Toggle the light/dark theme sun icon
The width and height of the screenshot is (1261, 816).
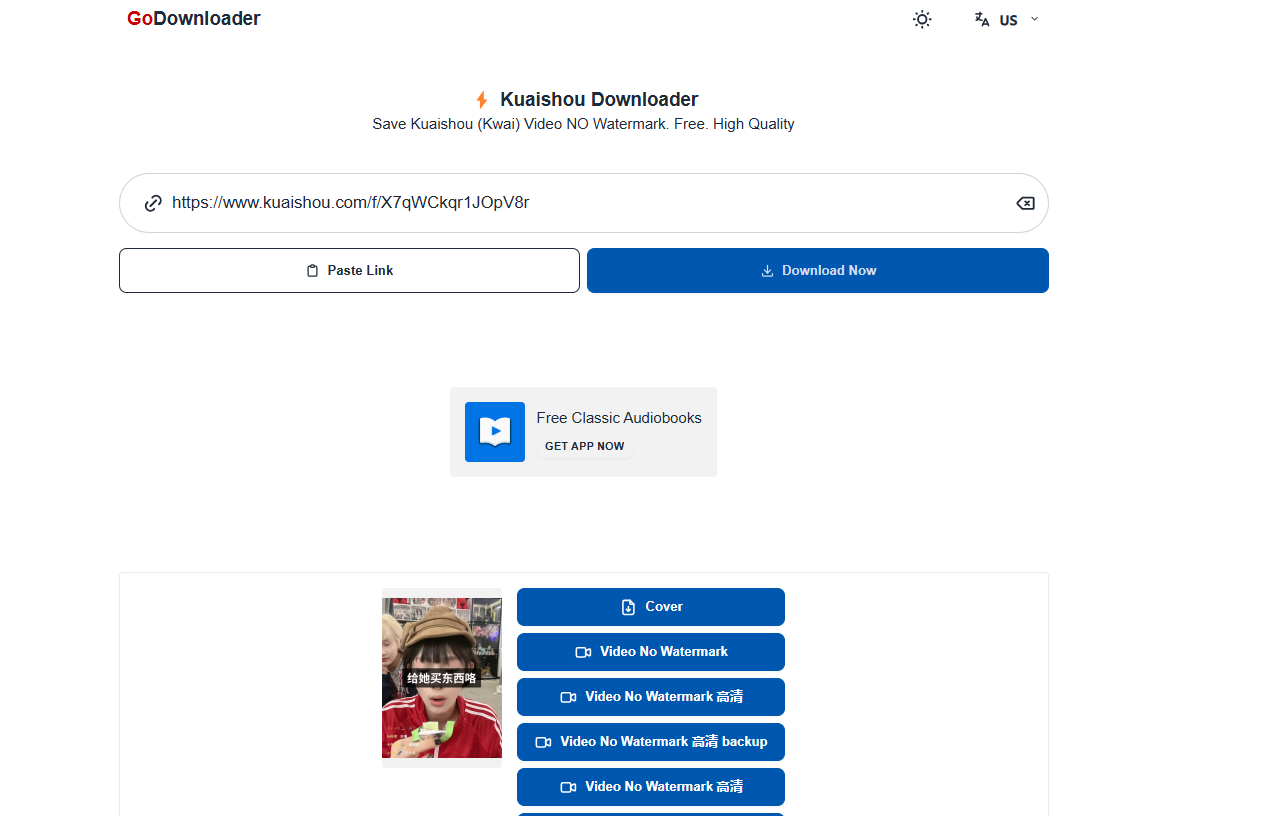point(921,19)
